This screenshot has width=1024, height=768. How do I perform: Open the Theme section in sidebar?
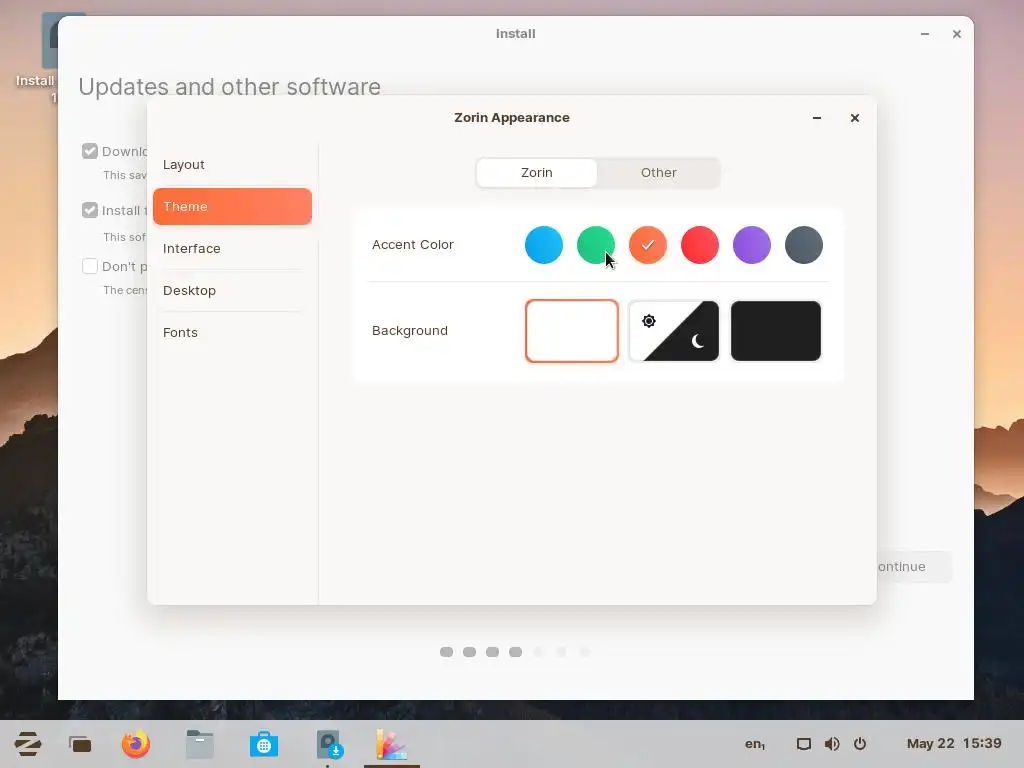[232, 206]
